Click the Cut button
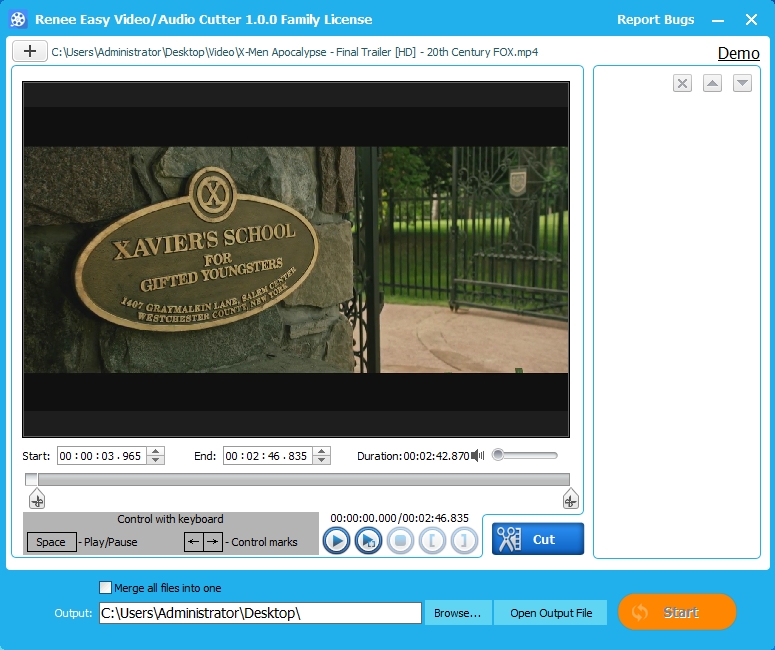 tap(538, 539)
